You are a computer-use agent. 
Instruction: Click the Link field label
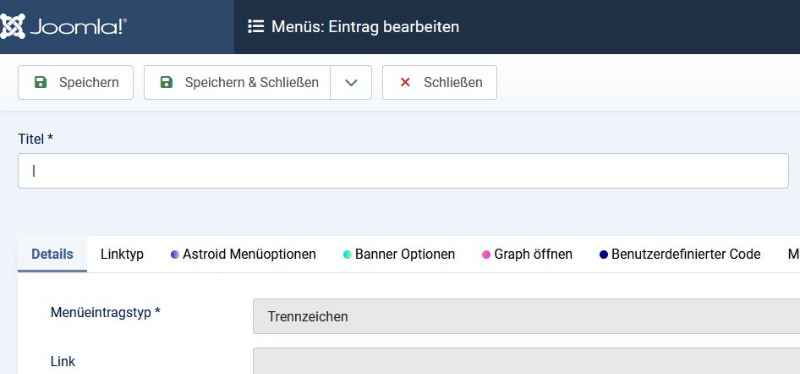[x=63, y=362]
